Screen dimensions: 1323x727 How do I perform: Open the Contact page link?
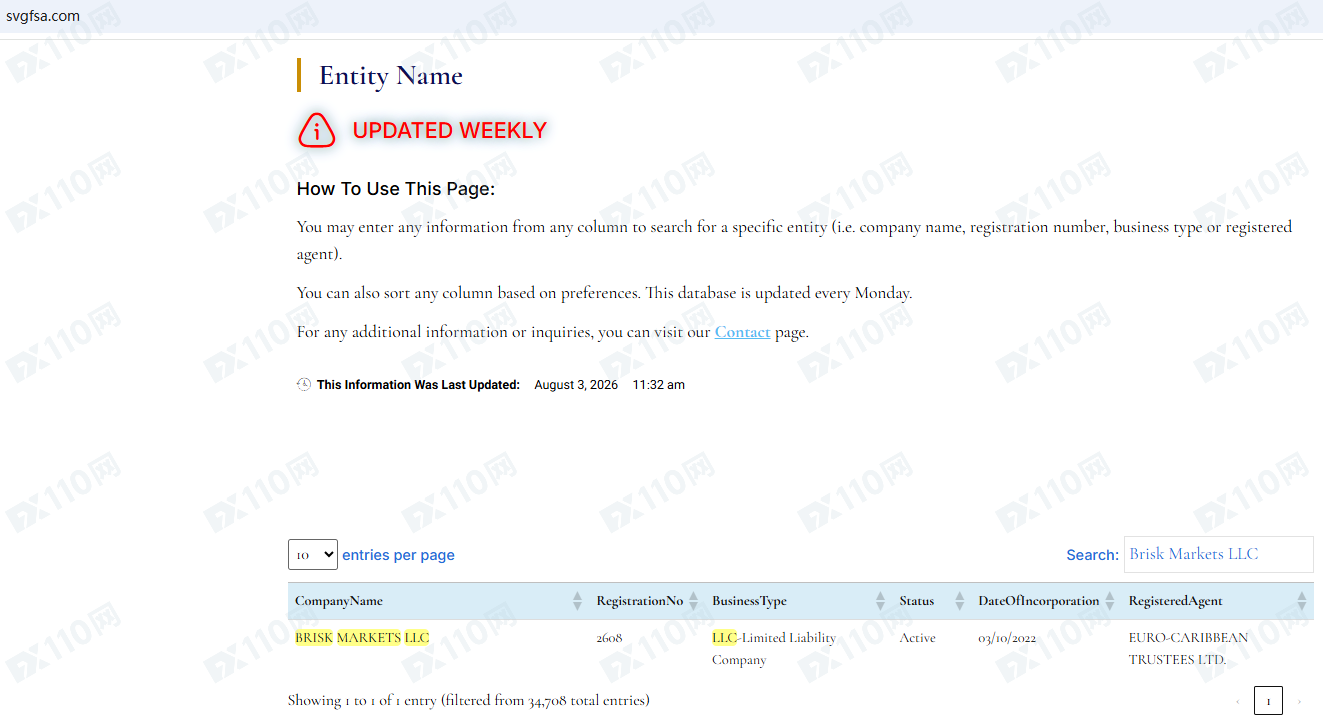(x=742, y=332)
